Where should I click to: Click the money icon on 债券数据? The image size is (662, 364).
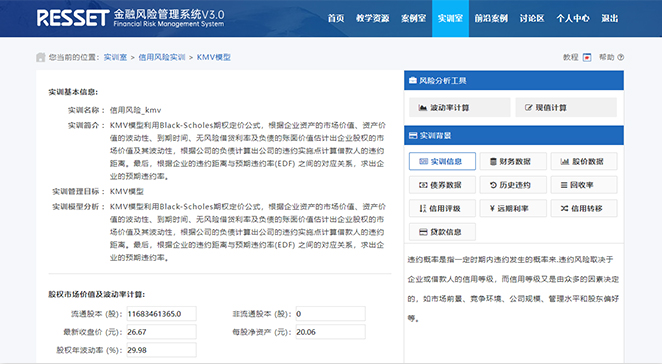point(423,185)
